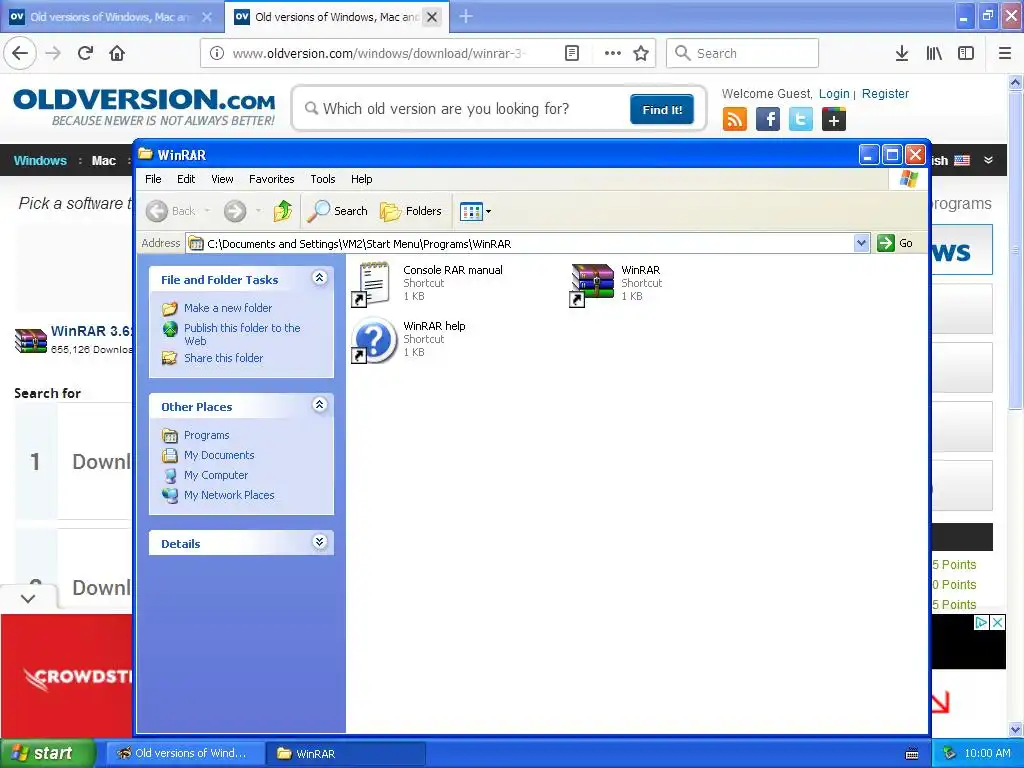Open the browser hamburger menu
Image resolution: width=1024 pixels, height=768 pixels.
pyautogui.click(x=1005, y=53)
